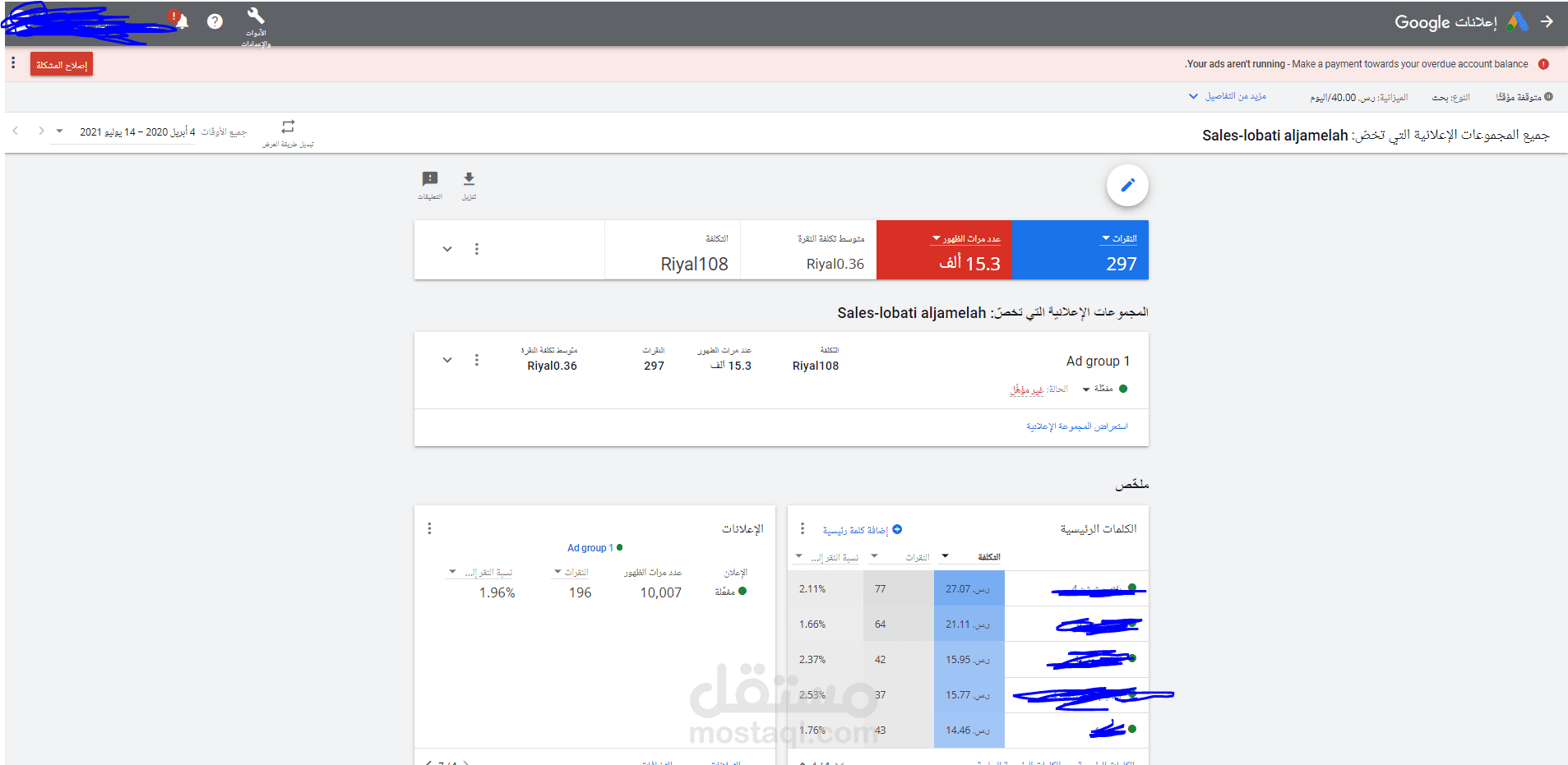Open the date range dropdown arrow
This screenshot has height=765, width=1568.
click(59, 131)
